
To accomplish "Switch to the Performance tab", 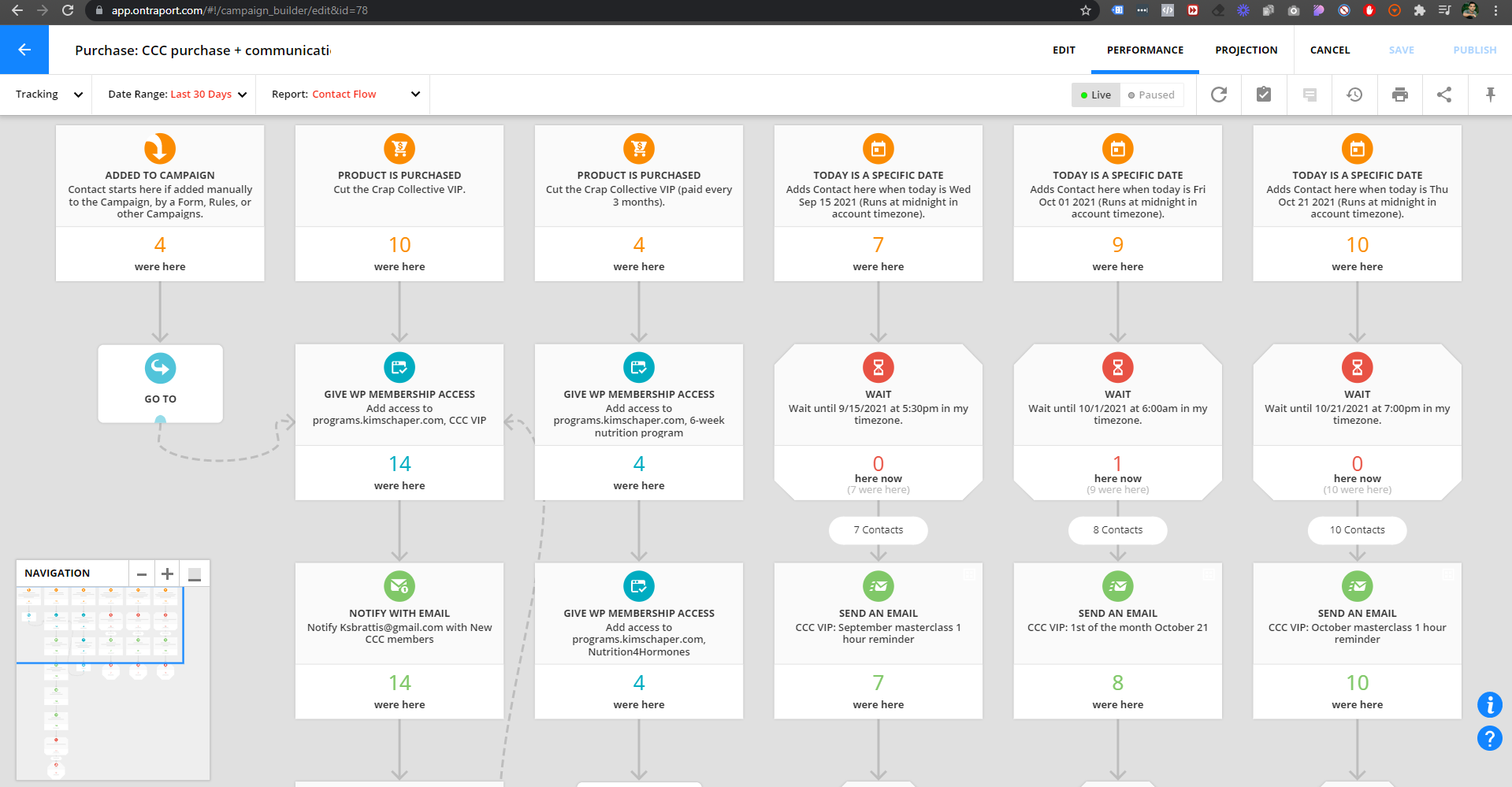I will pos(1145,50).
